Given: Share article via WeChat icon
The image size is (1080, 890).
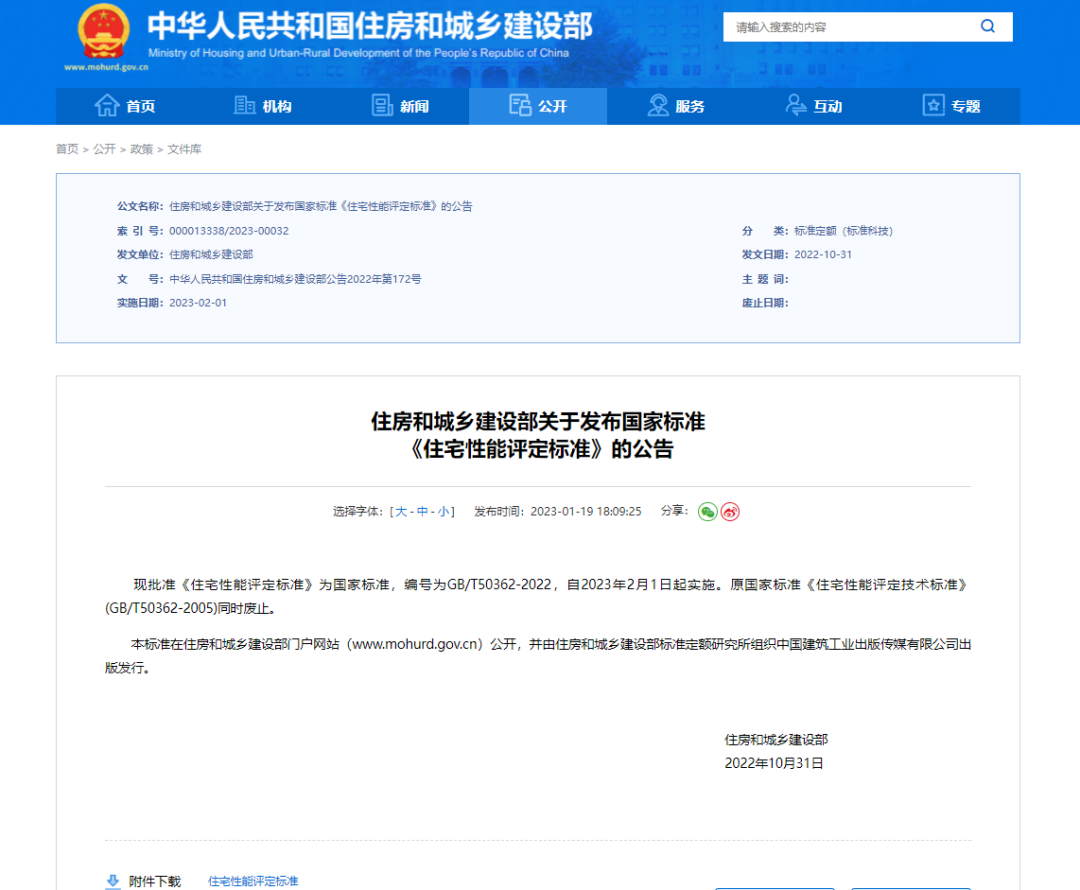Looking at the screenshot, I should pyautogui.click(x=707, y=512).
